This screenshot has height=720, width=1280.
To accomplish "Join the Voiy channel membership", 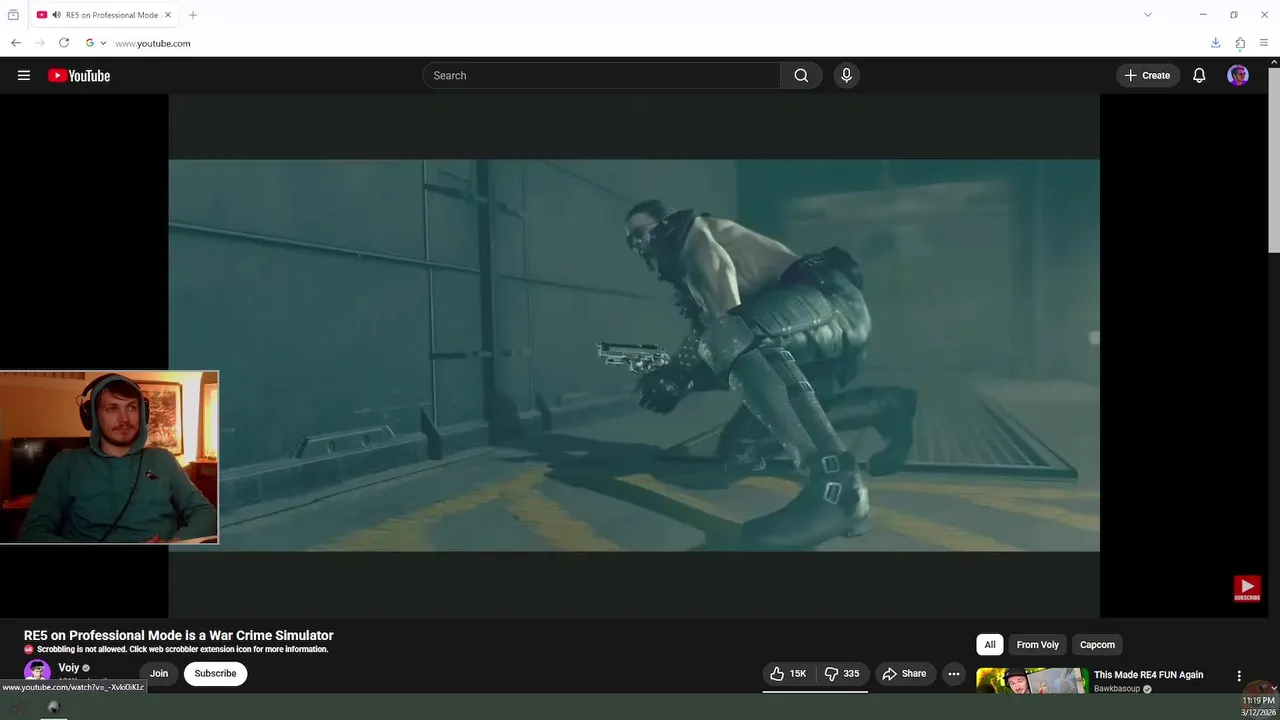I will [159, 674].
